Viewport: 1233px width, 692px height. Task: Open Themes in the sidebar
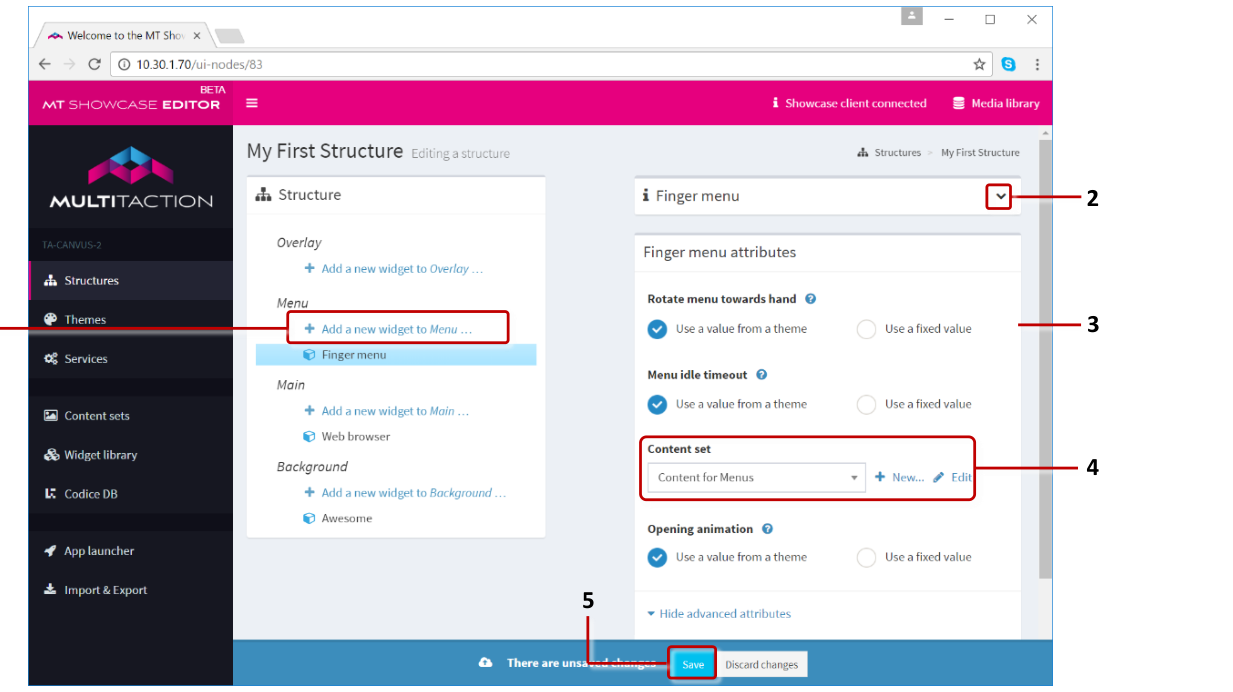click(x=85, y=320)
